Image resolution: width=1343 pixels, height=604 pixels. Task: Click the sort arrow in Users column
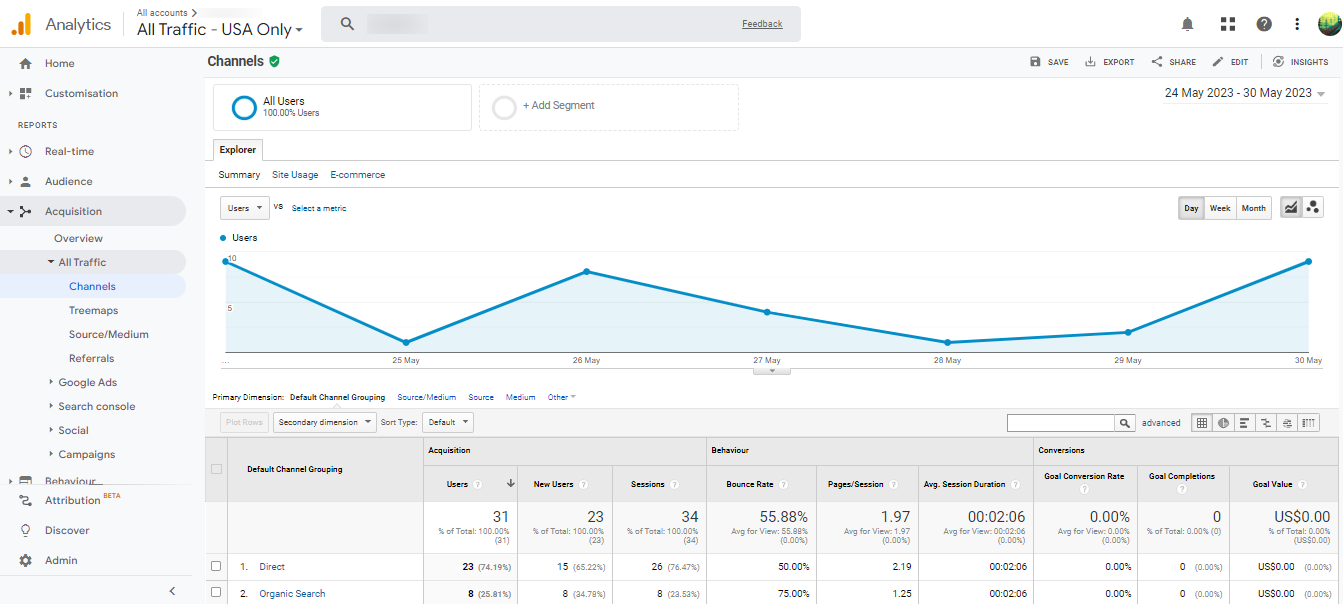[511, 484]
